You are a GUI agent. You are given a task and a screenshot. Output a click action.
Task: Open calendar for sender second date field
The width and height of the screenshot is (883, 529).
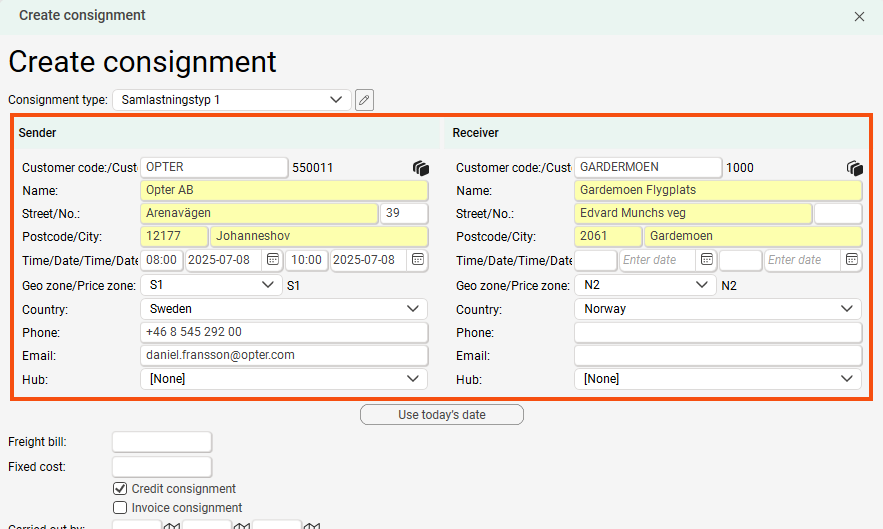418,260
